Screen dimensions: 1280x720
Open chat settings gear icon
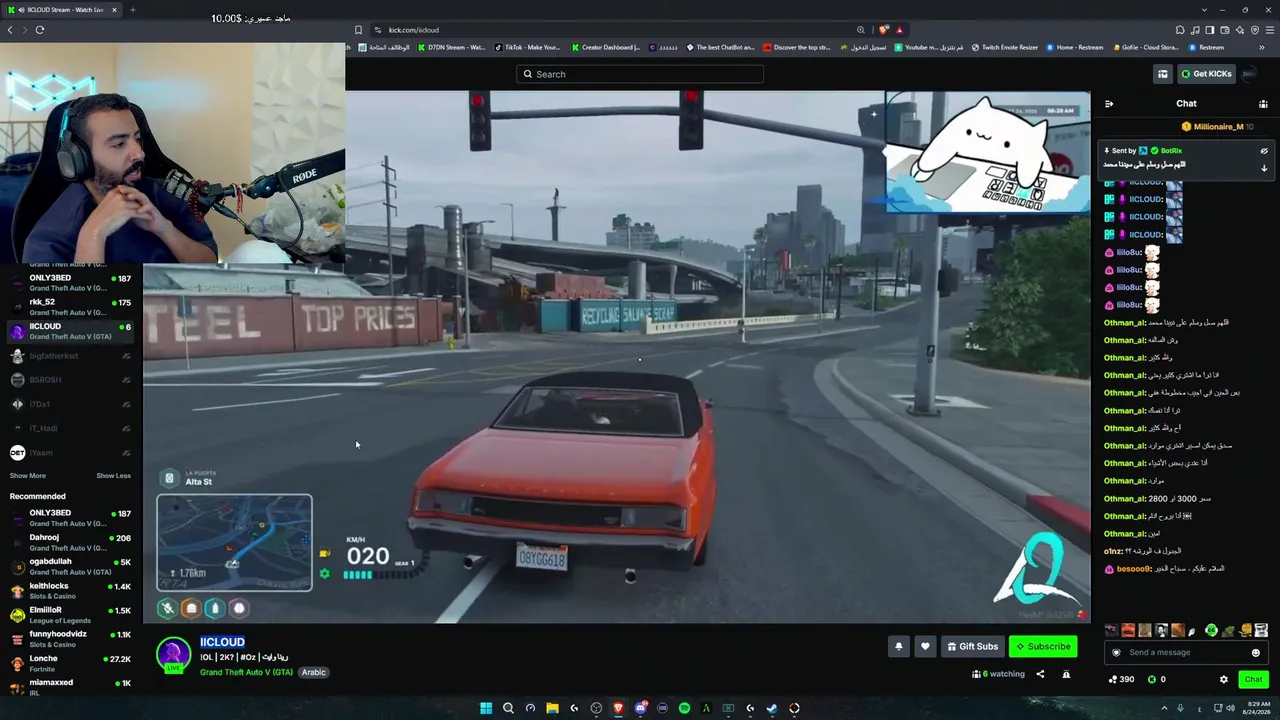coord(1223,679)
